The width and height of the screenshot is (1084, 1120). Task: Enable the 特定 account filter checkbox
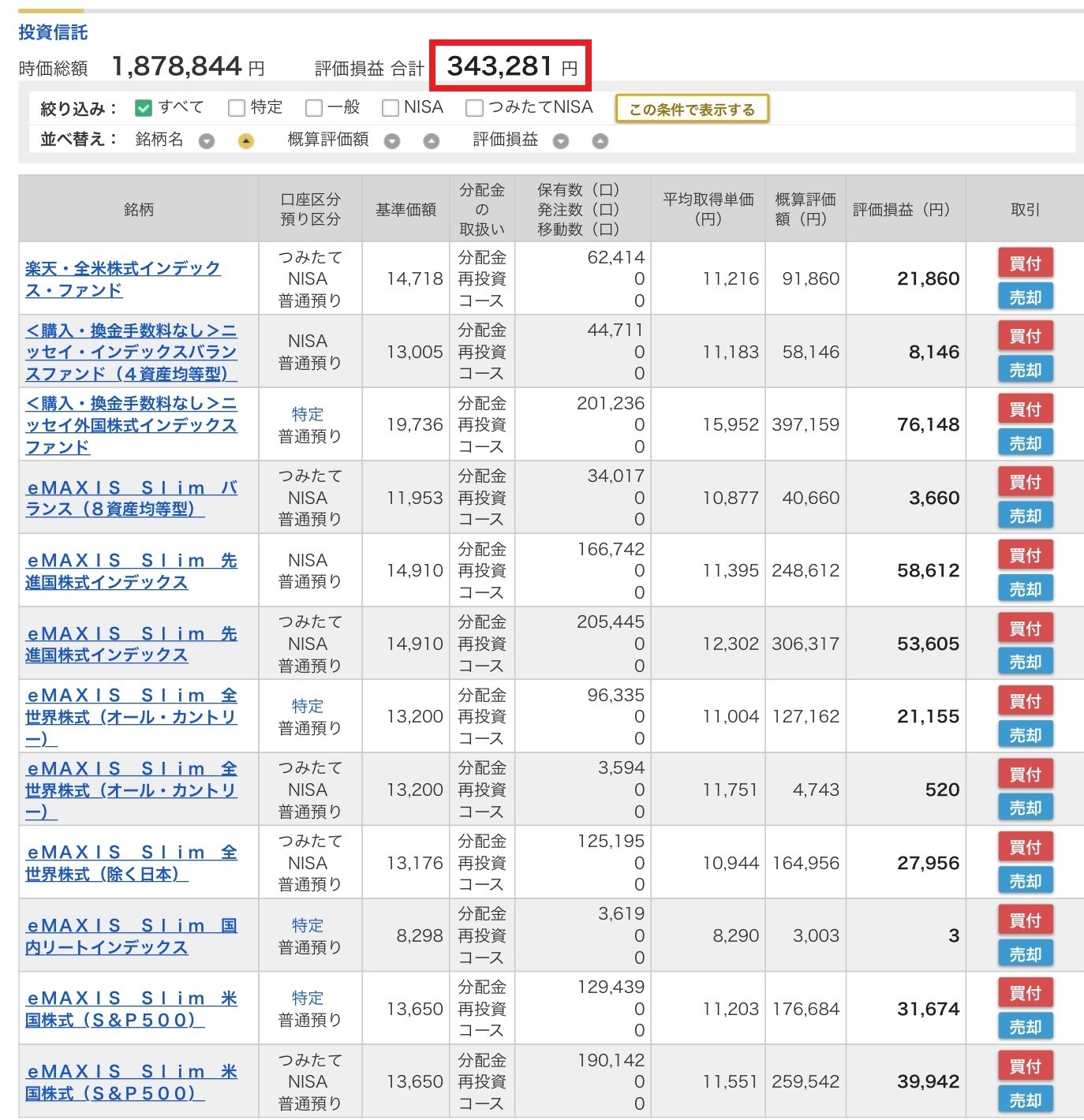click(x=236, y=108)
